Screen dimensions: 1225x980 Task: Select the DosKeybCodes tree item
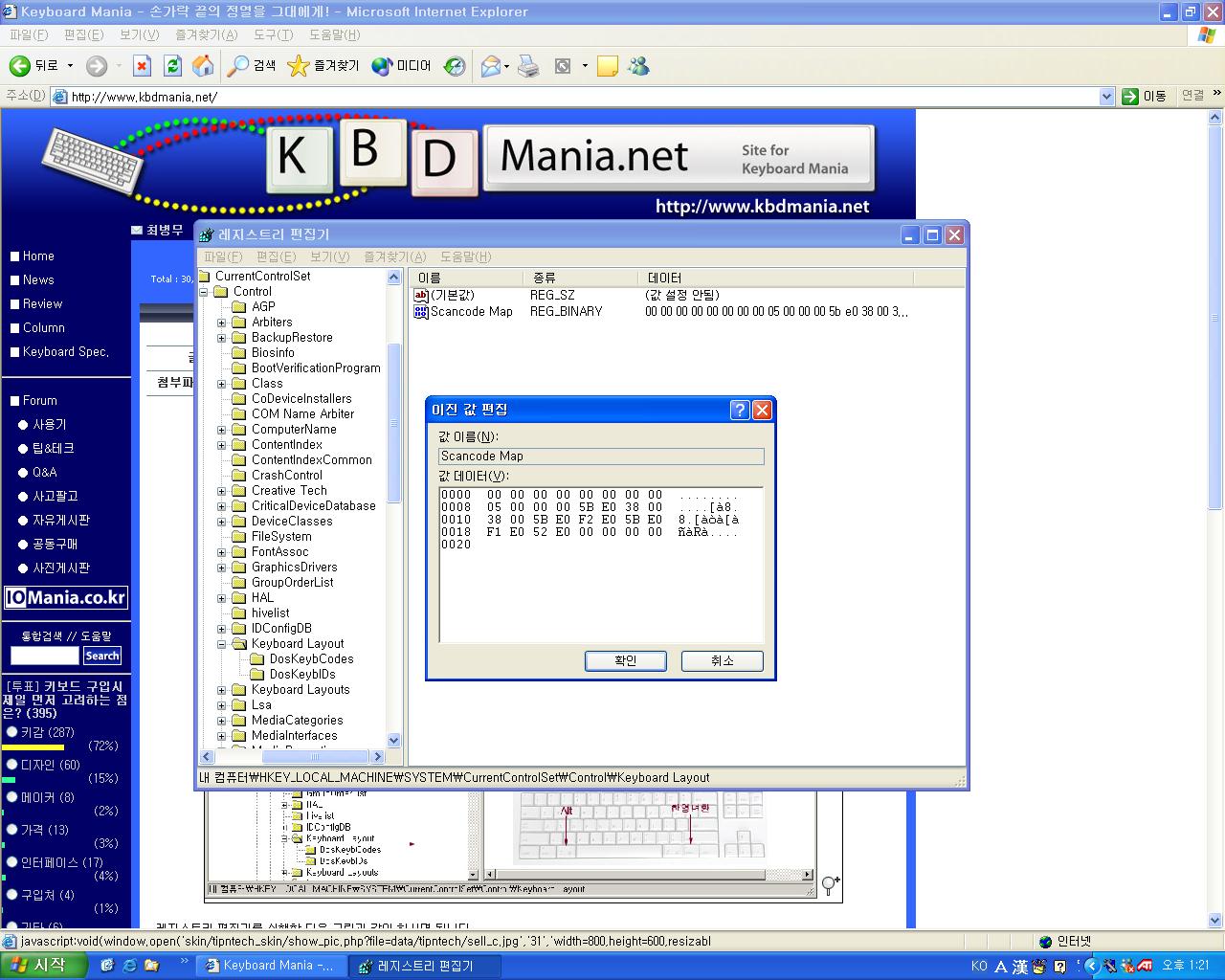311,659
